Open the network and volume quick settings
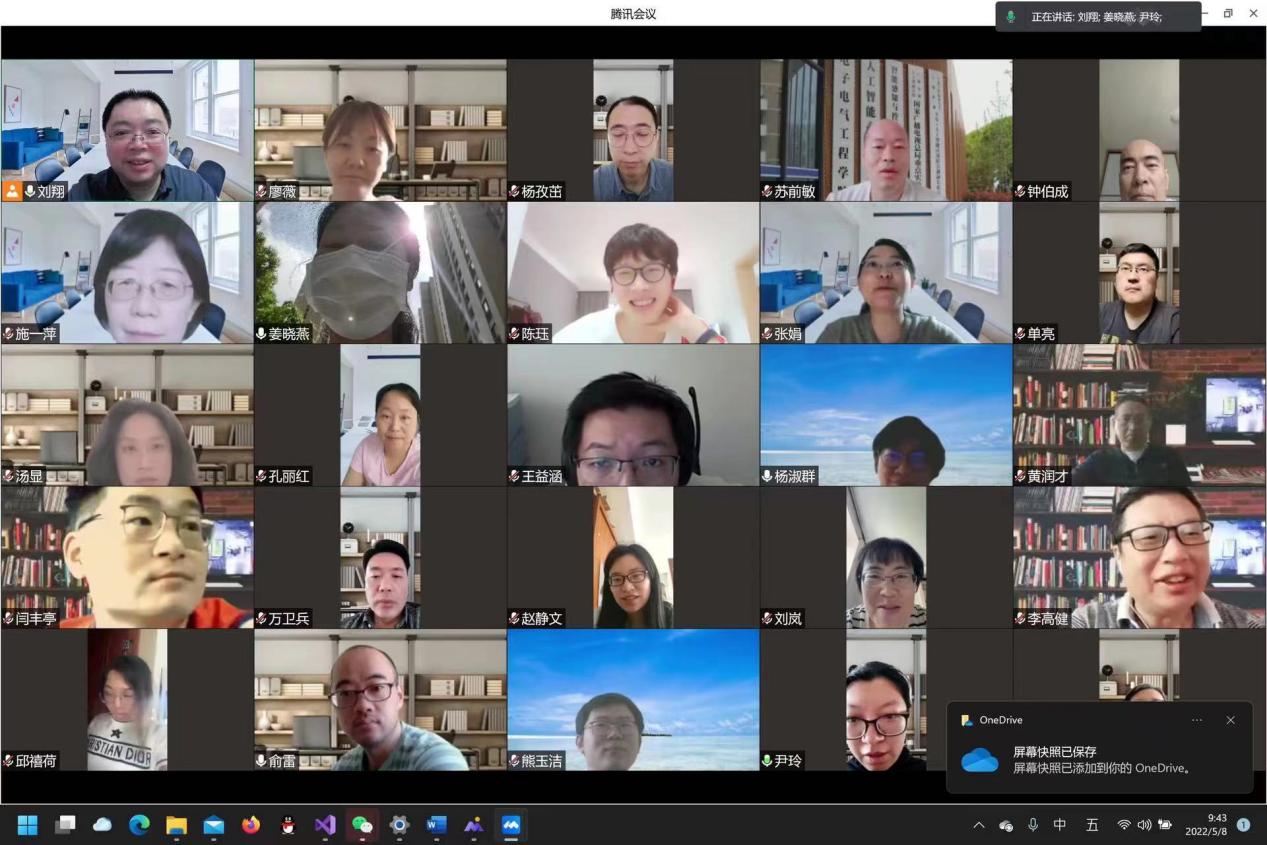 click(1144, 825)
